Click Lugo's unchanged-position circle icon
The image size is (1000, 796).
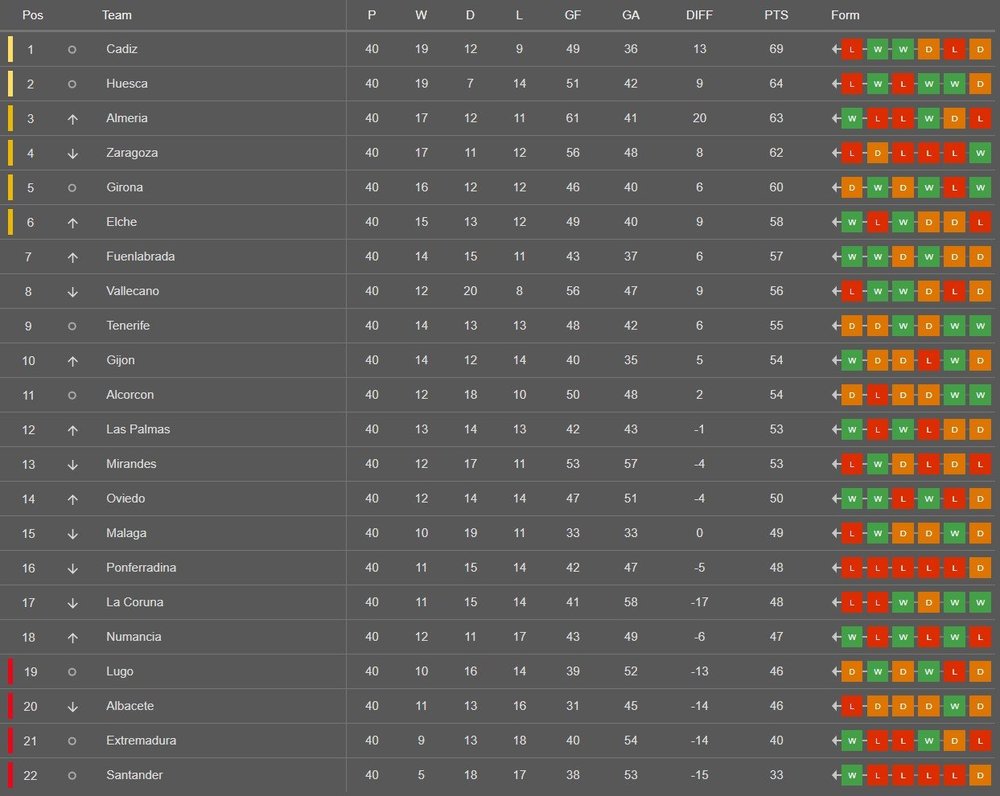pyautogui.click(x=72, y=672)
